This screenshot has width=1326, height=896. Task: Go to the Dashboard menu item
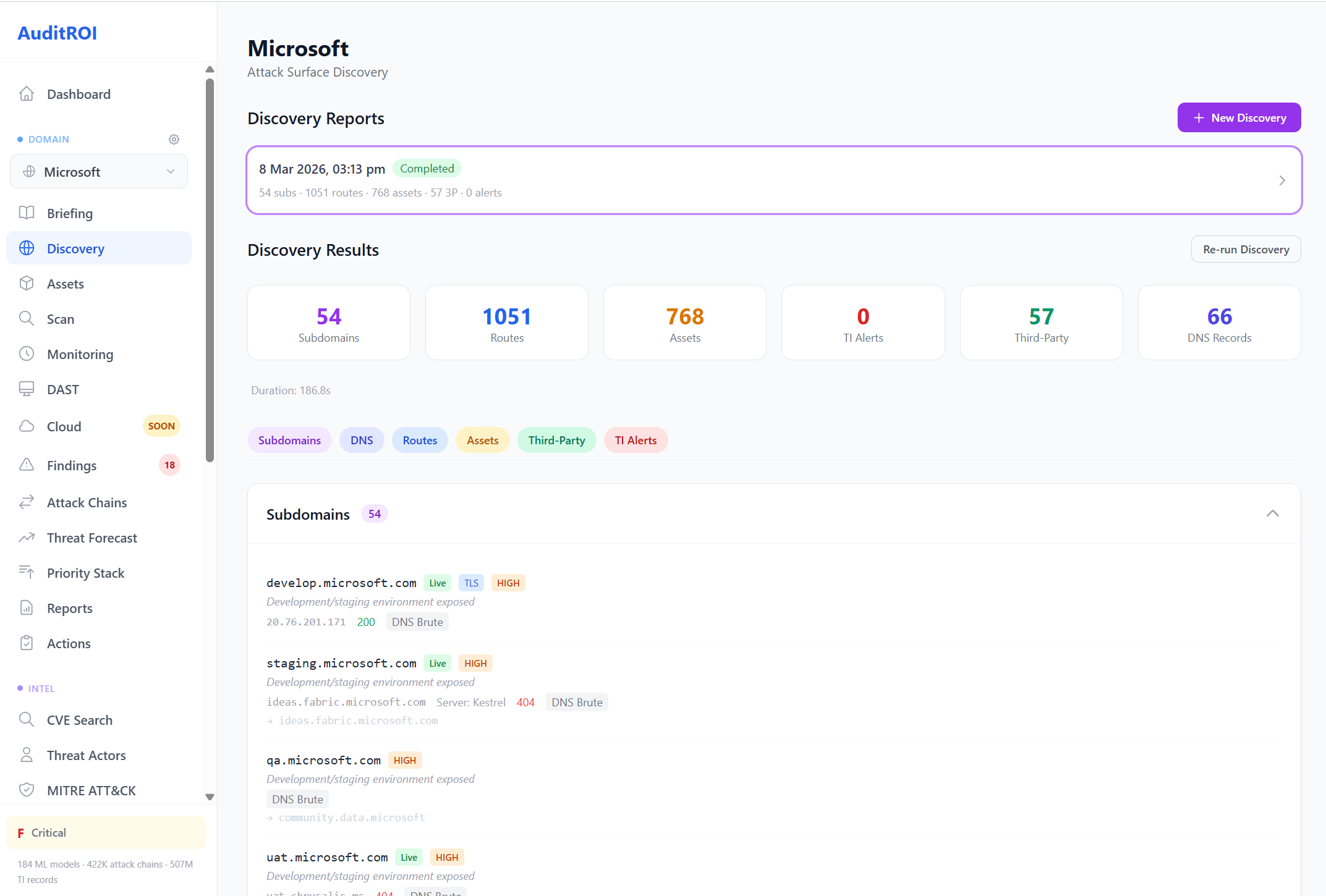click(x=79, y=93)
